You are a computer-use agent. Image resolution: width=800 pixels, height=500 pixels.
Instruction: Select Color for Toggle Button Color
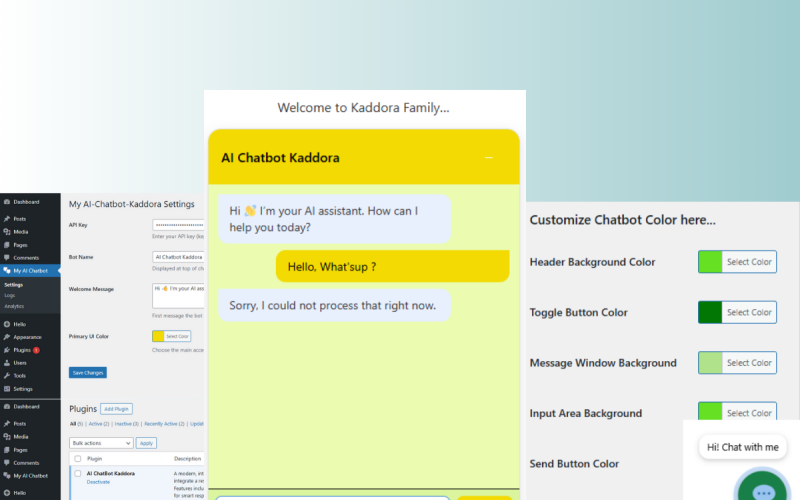pos(738,312)
